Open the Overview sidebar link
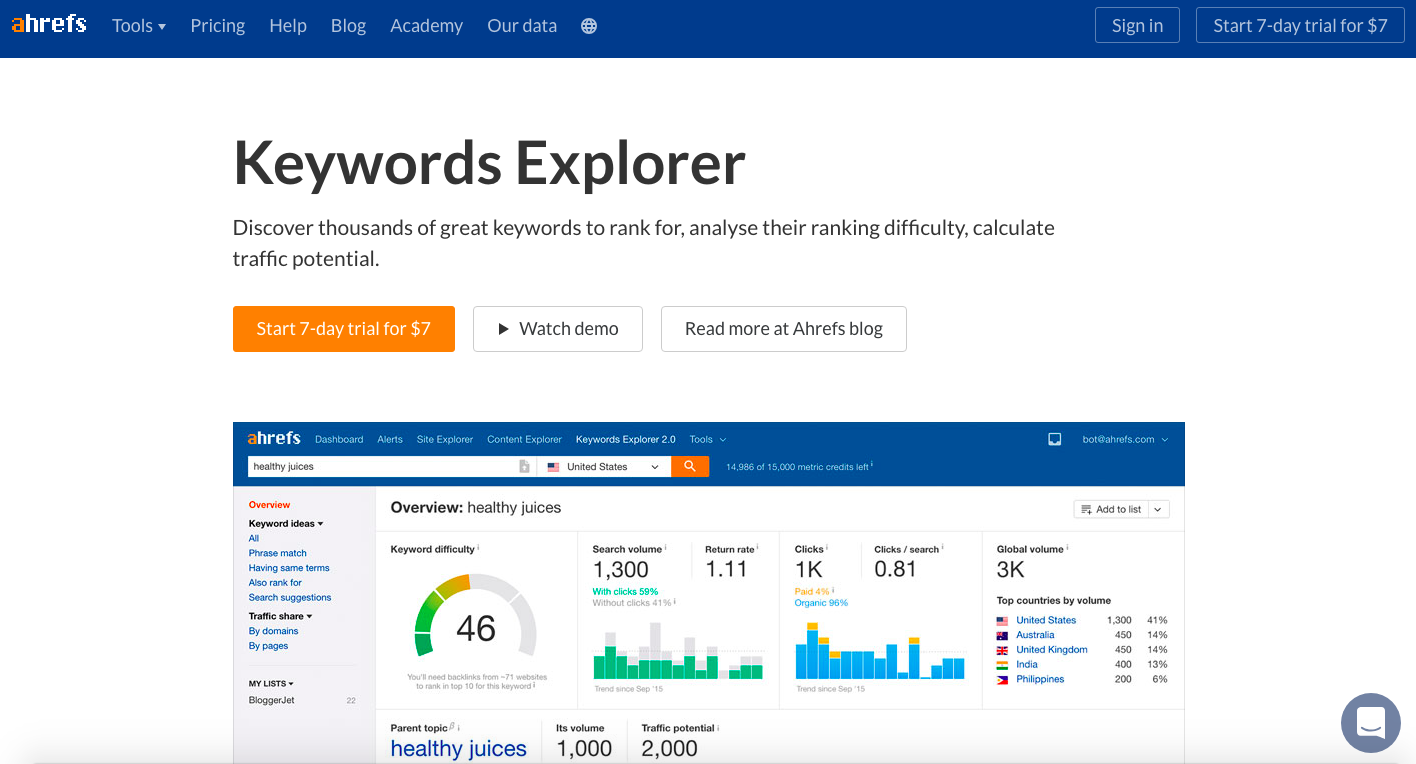This screenshot has width=1416, height=764. click(270, 505)
